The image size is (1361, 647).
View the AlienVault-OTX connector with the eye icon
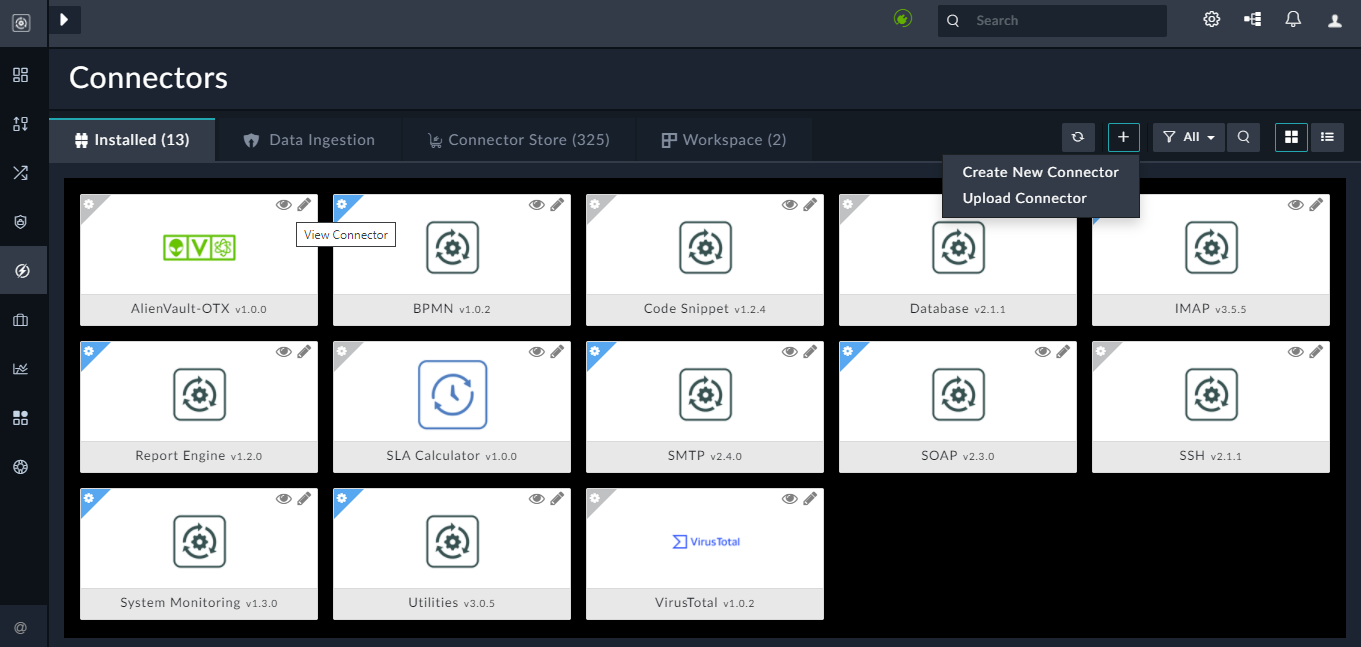tap(284, 204)
